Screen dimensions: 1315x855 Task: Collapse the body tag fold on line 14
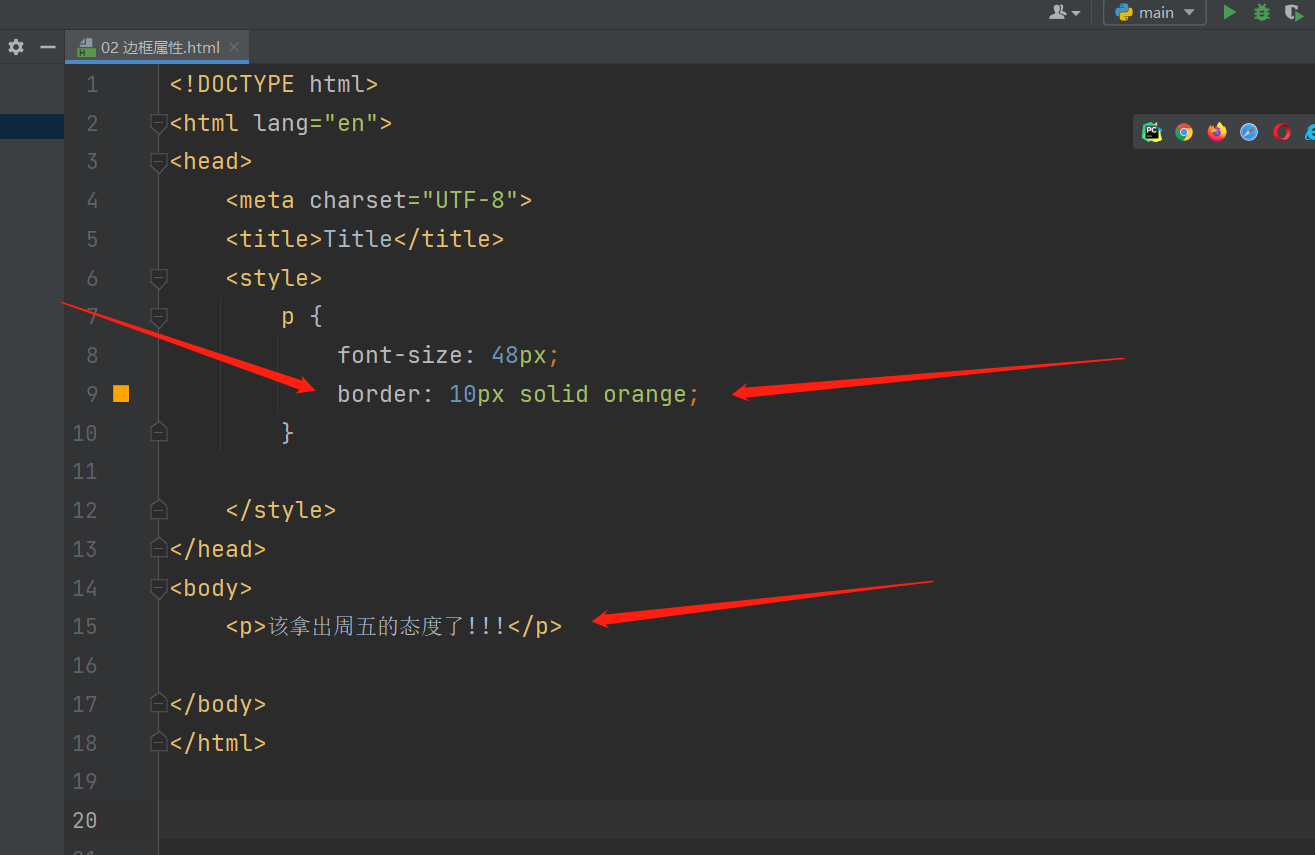[x=158, y=588]
